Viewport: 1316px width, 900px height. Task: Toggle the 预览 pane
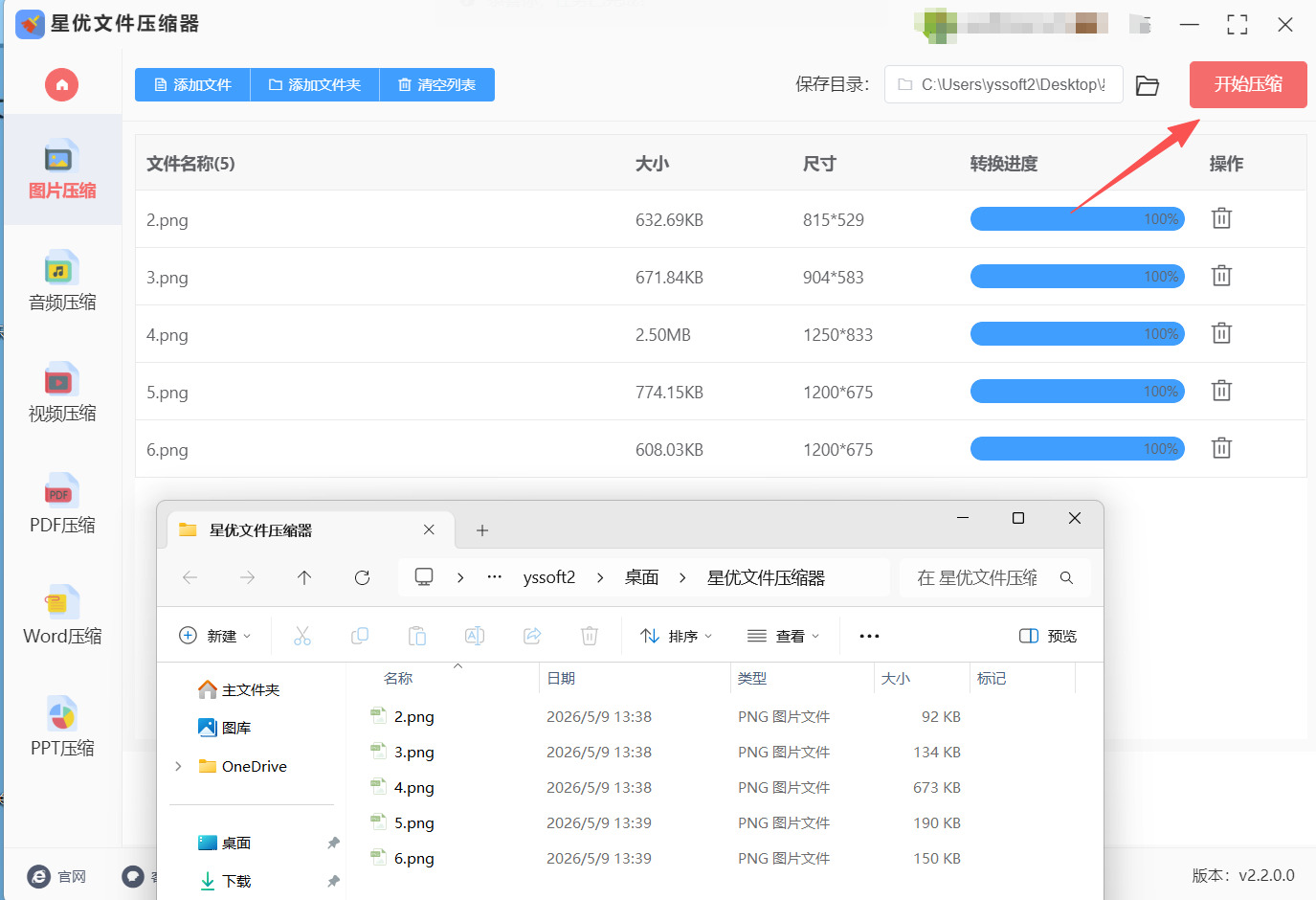[x=1048, y=636]
